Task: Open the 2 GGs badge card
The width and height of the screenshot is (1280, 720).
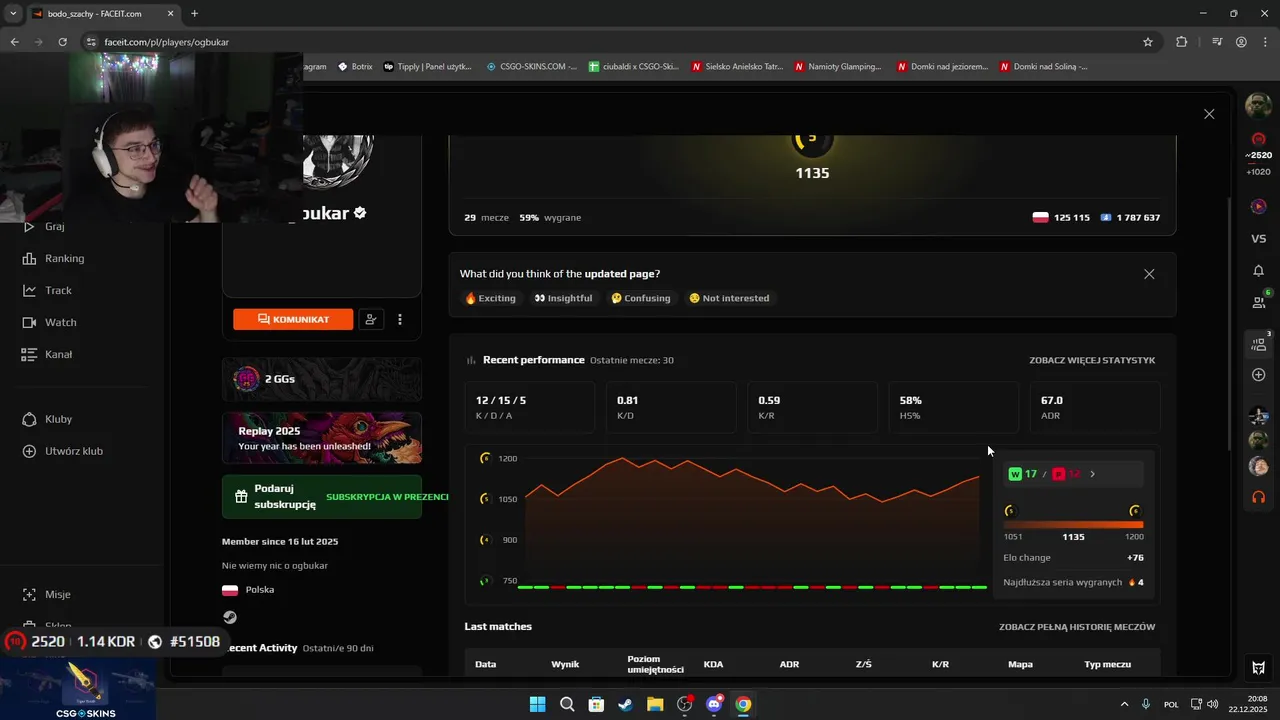Action: (x=321, y=379)
